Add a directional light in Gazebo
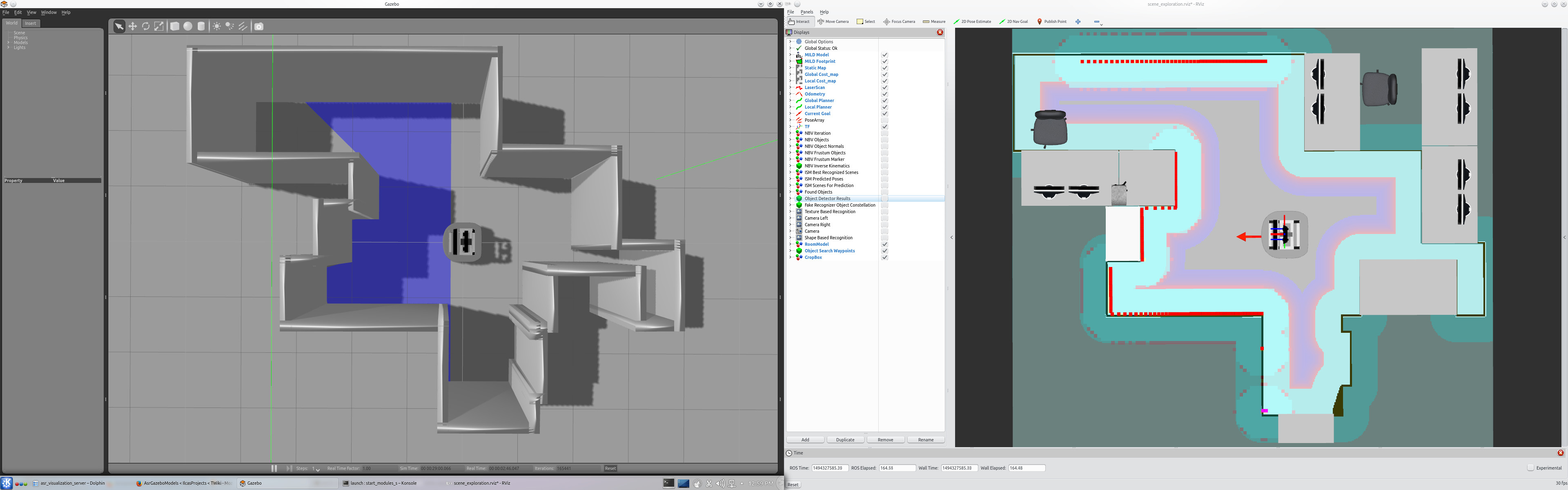 pos(243,26)
